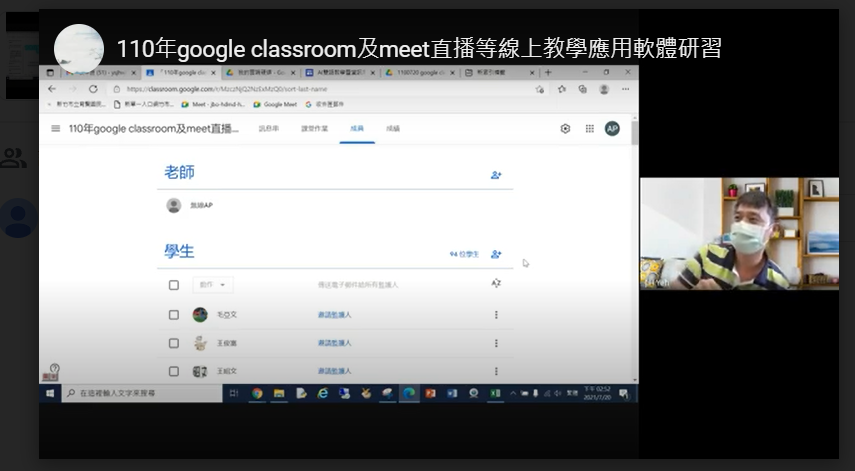Sort students with the A-Z icon
Screen dimensions: 855x471
pos(496,283)
